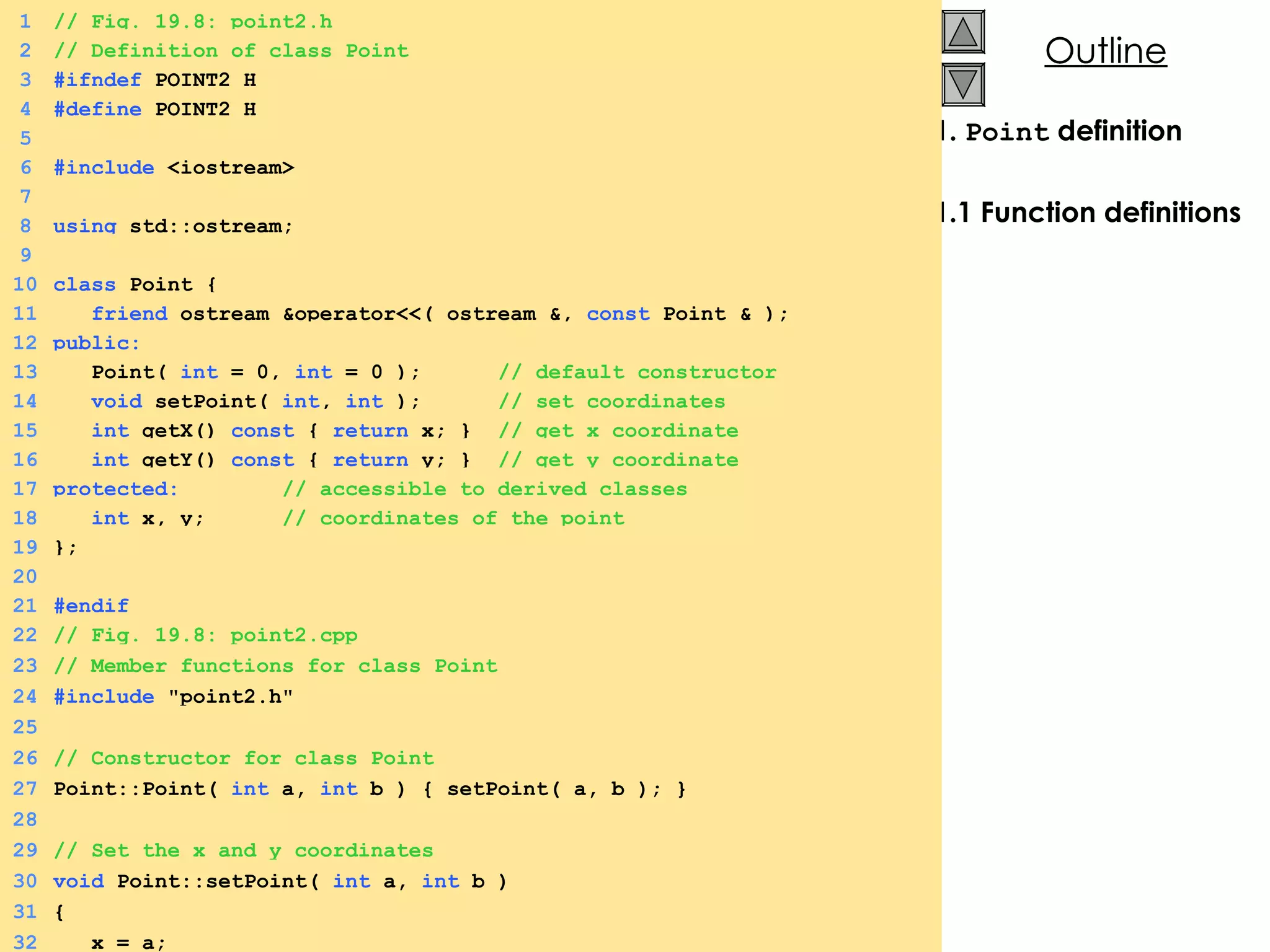Click the opening brace on line 31
1270x952 pixels.
tap(60, 912)
